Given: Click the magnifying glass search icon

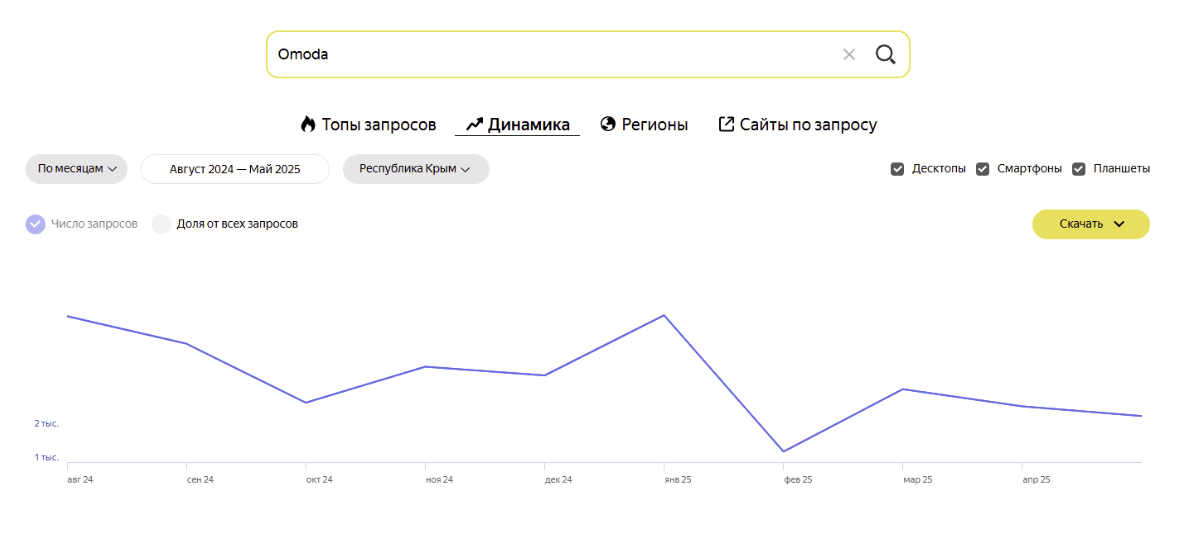Looking at the screenshot, I should tap(885, 54).
